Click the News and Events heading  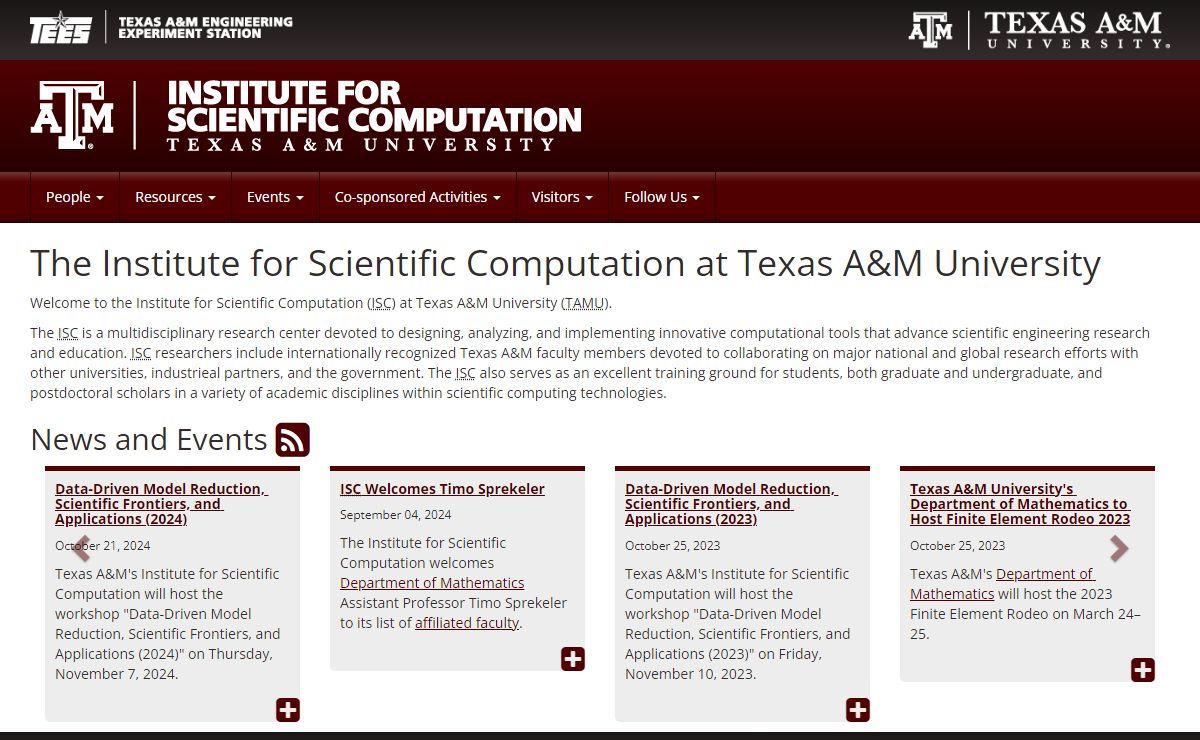tap(149, 440)
